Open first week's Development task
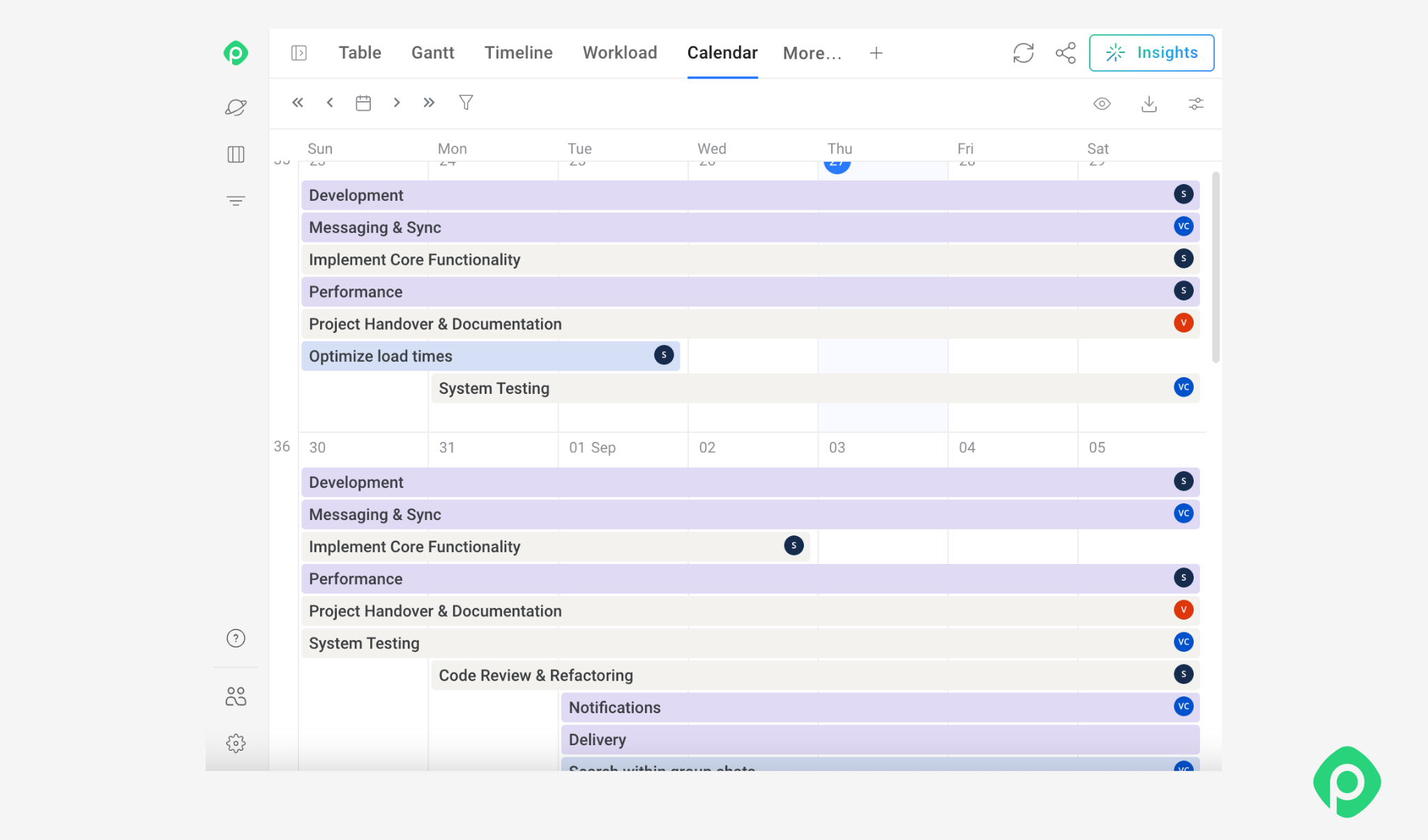This screenshot has width=1428, height=840. click(x=751, y=195)
